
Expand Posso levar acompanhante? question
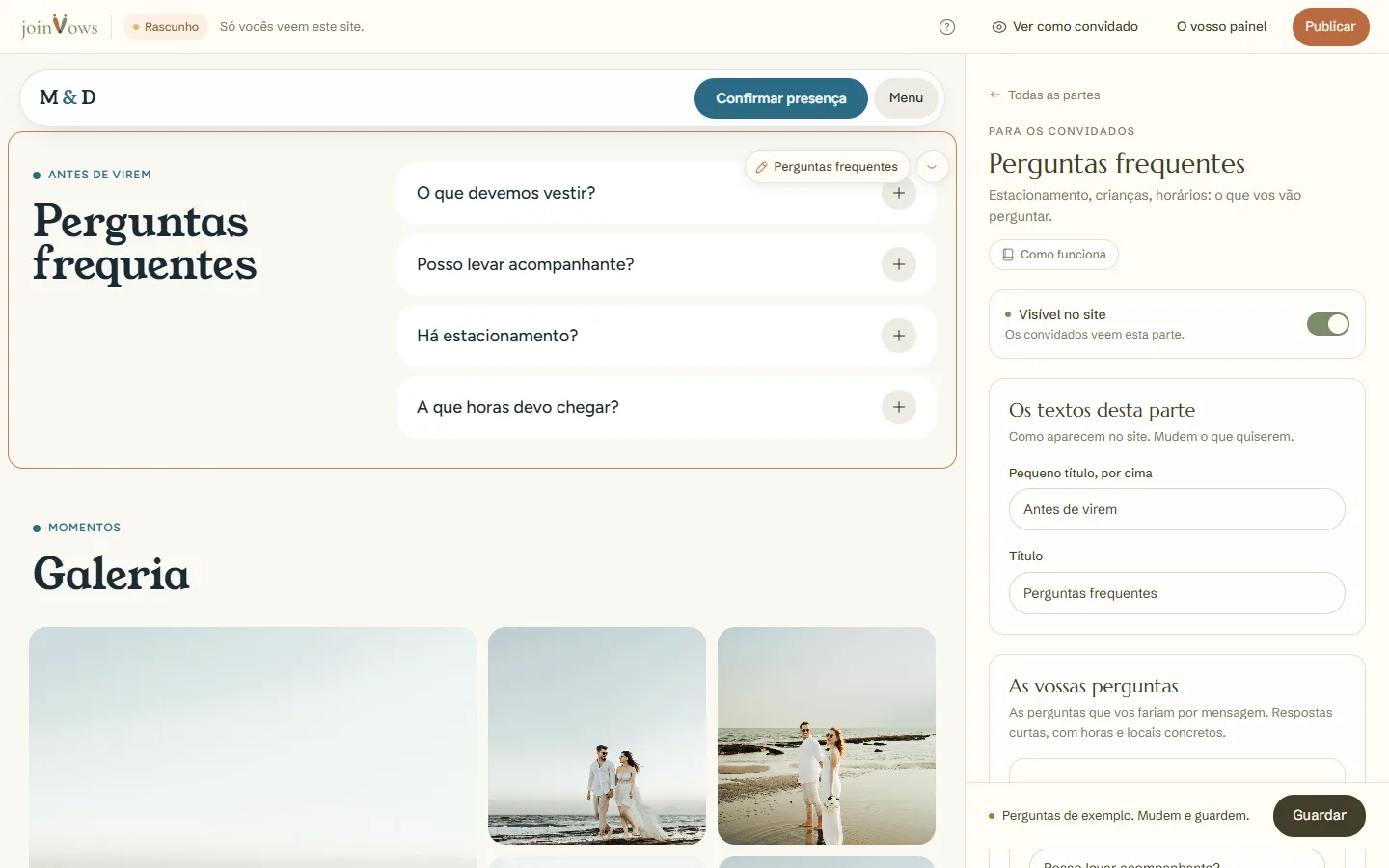(x=666, y=264)
